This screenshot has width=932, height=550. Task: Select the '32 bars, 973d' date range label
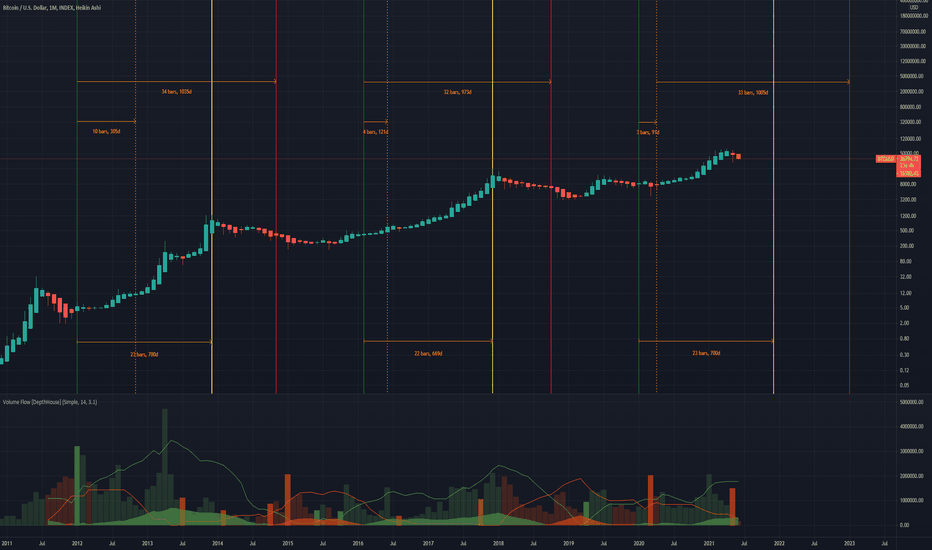(x=458, y=92)
